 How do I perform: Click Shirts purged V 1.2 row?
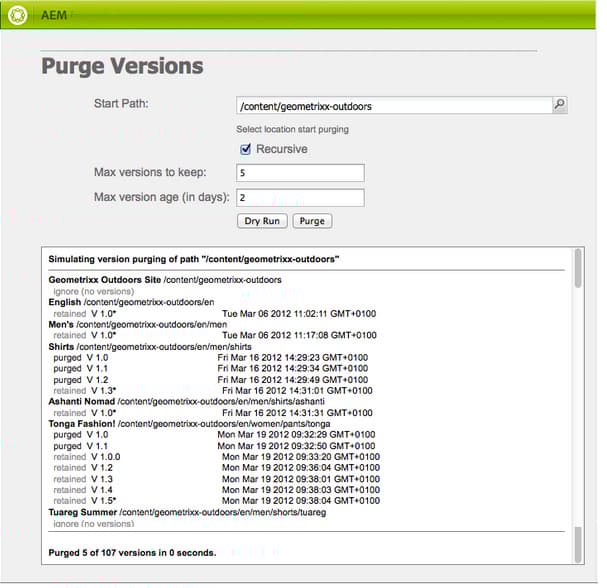(x=211, y=380)
